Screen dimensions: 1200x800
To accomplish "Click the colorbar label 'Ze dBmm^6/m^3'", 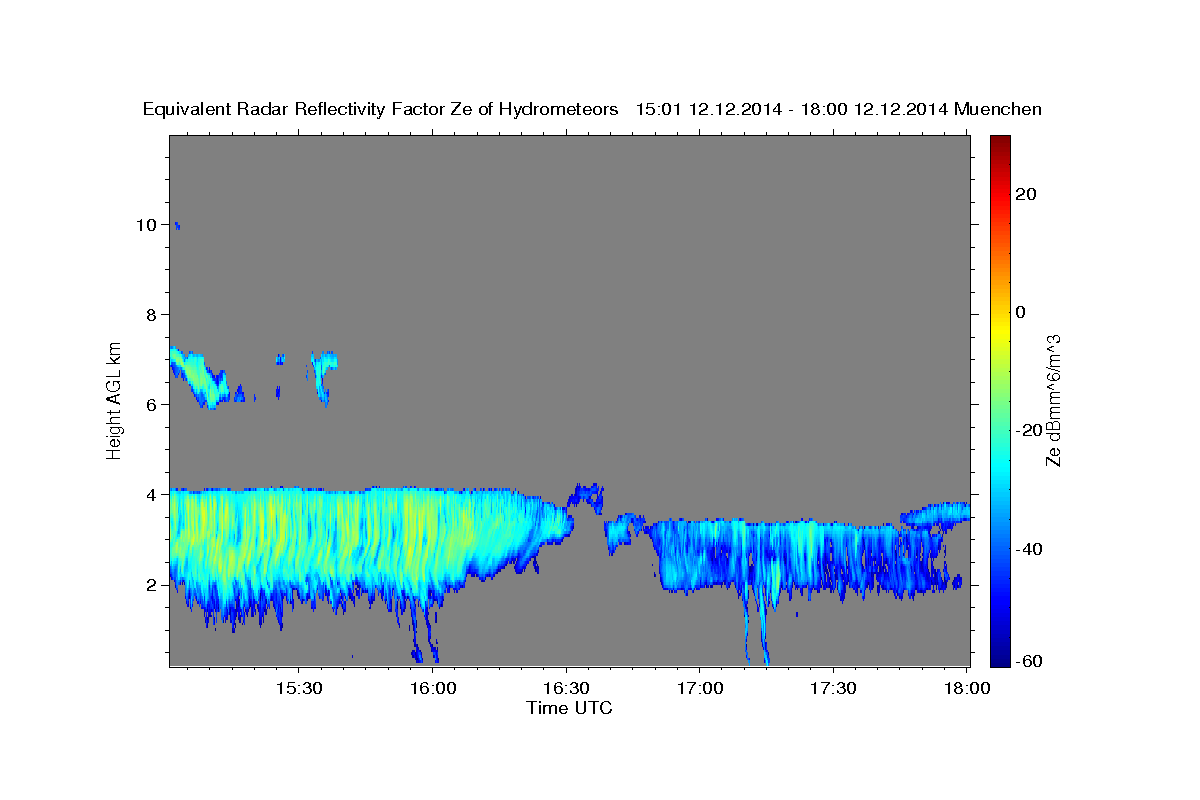I will (x=1052, y=400).
